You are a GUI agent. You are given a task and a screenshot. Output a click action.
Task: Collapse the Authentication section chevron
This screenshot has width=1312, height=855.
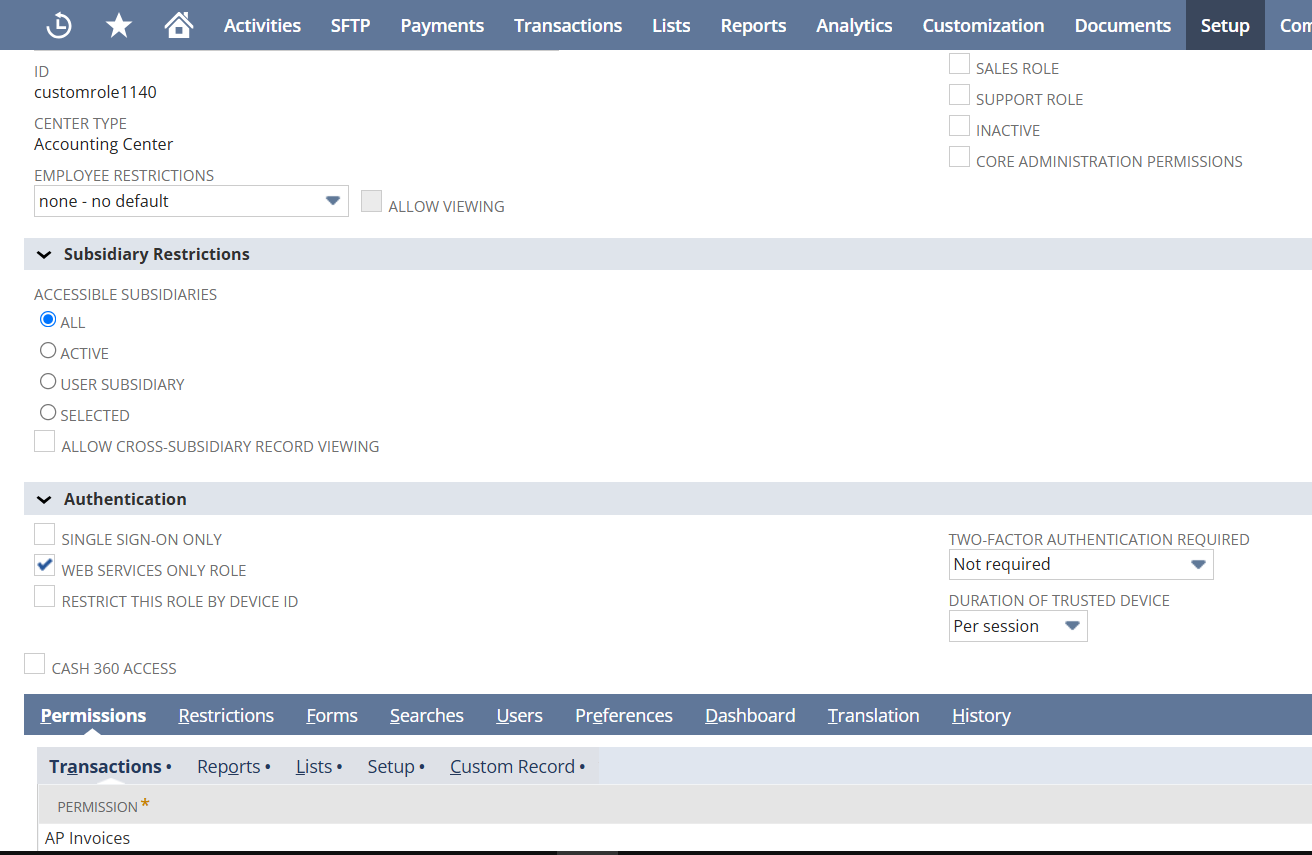[x=44, y=499]
